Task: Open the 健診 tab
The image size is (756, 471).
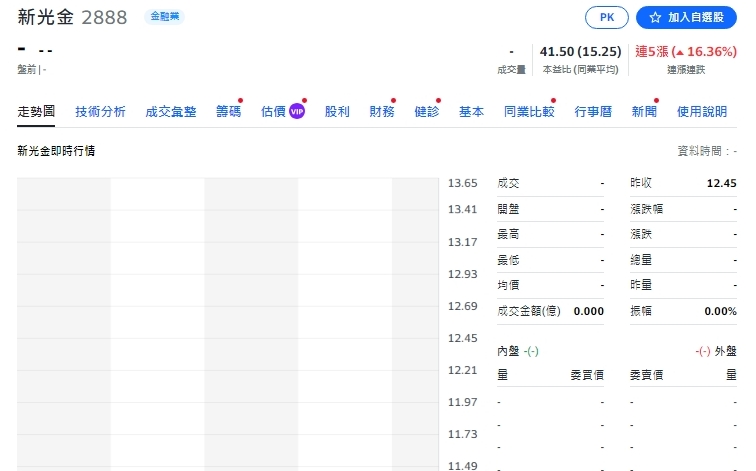Action: click(427, 112)
